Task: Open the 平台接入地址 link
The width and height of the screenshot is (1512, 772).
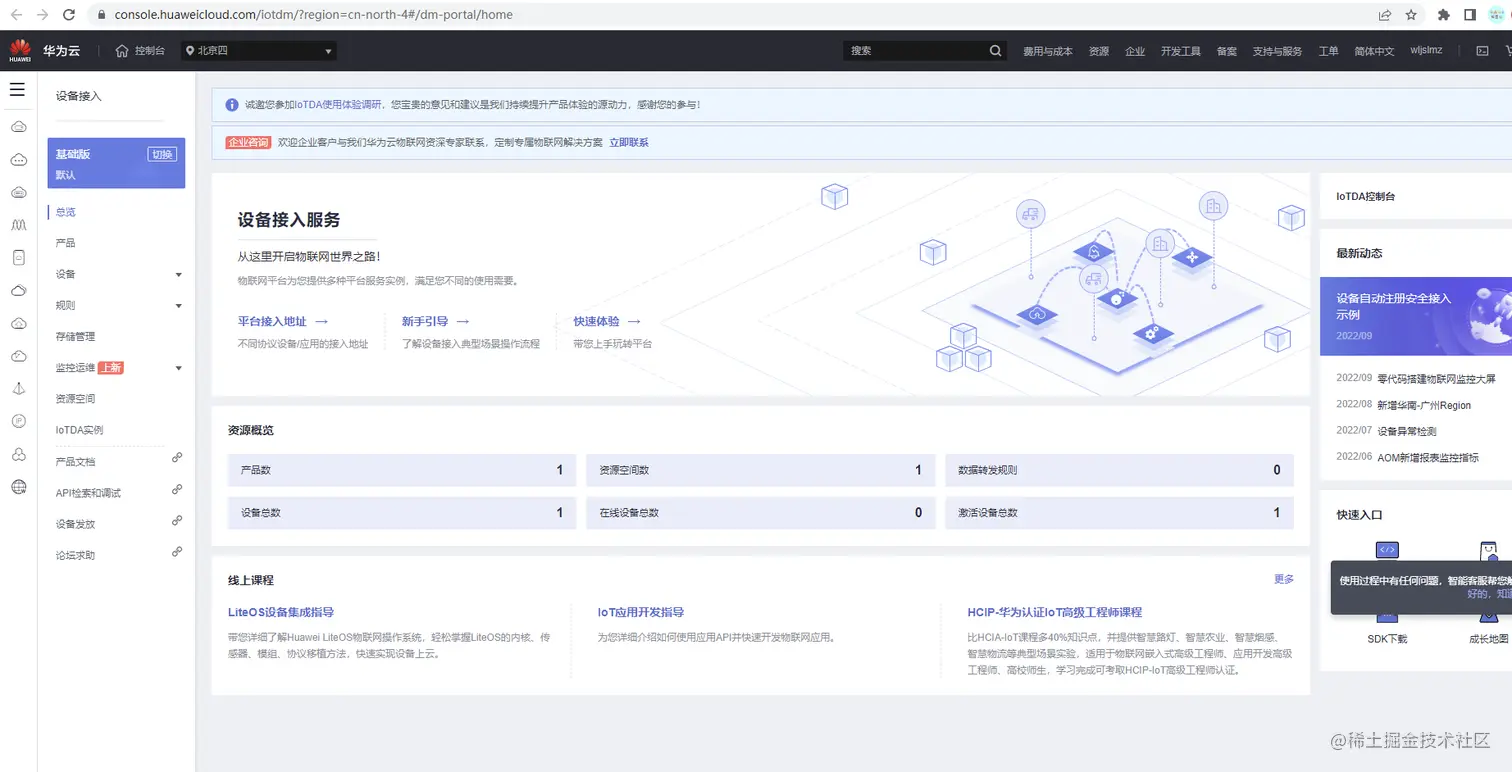Action: tap(282, 321)
